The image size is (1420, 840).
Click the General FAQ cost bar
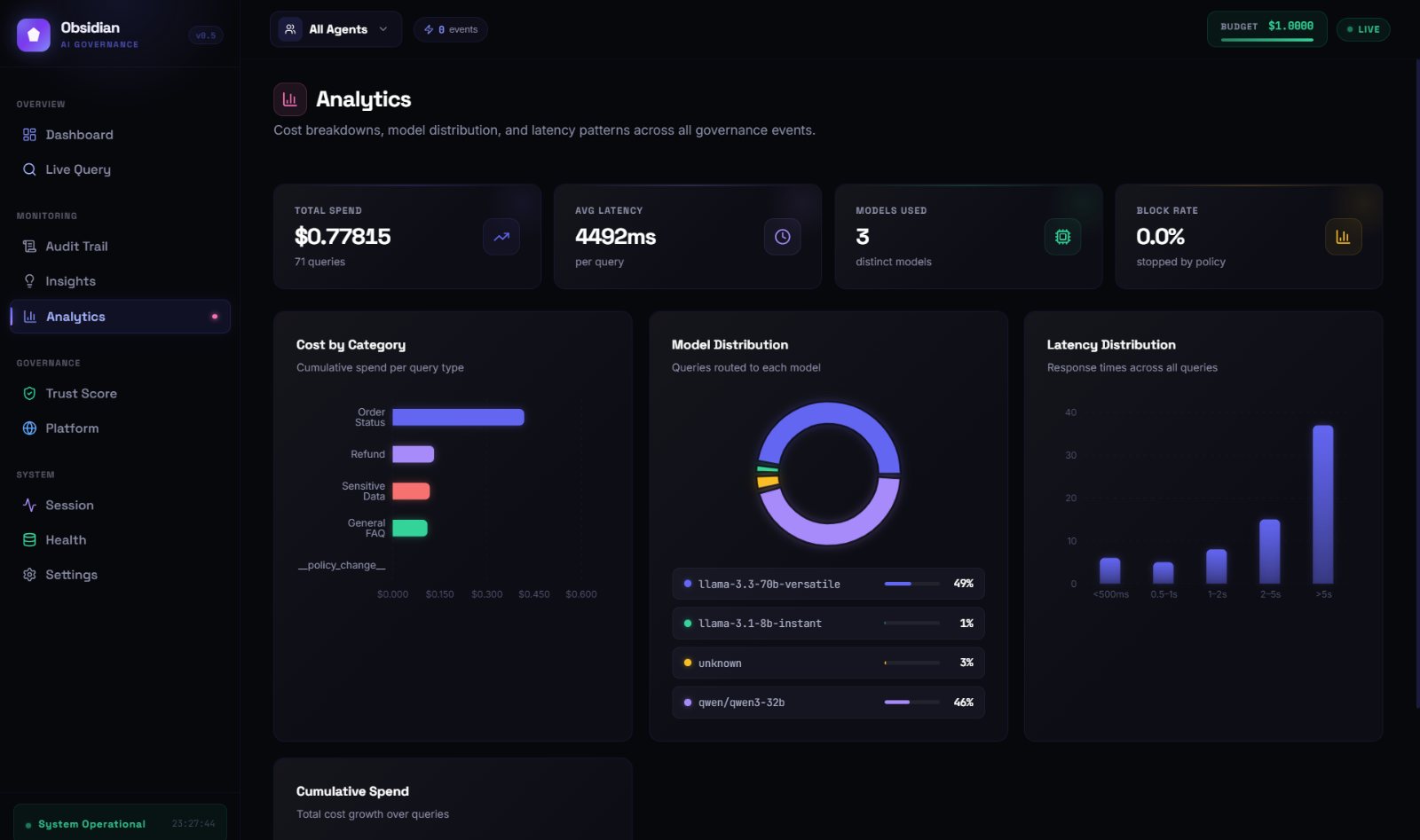(410, 529)
